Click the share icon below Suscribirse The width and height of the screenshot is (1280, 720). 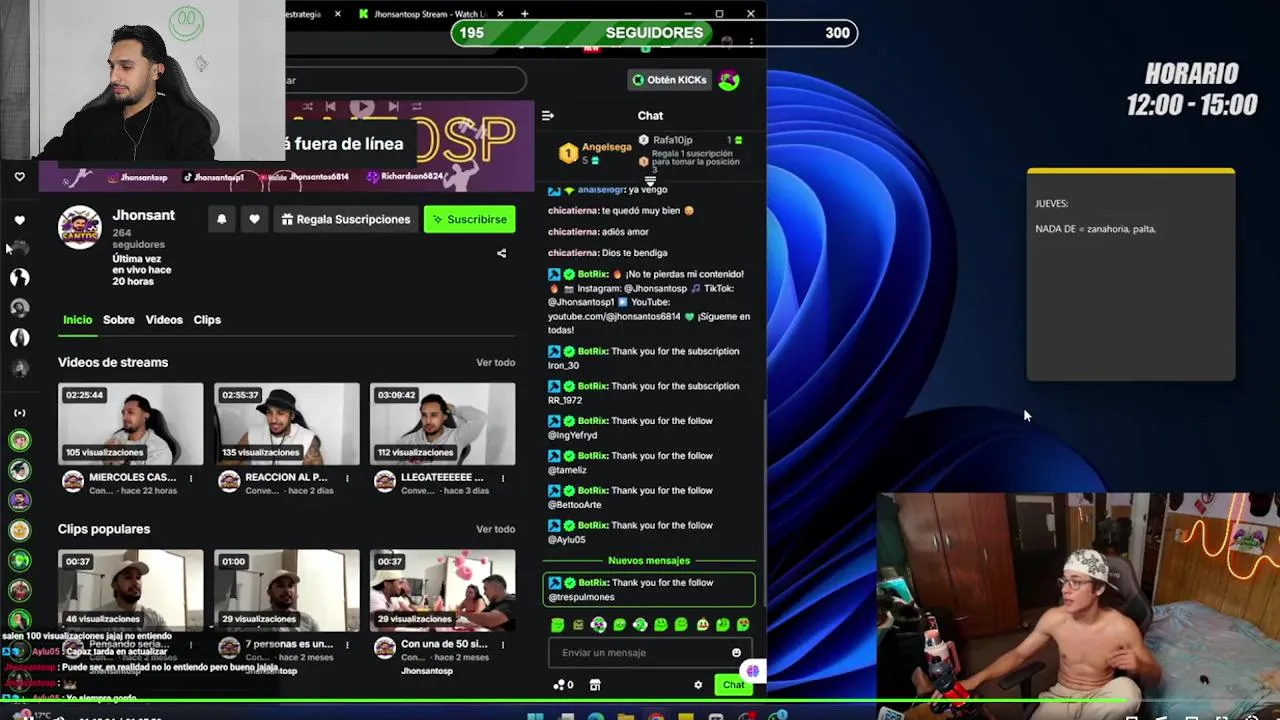click(x=501, y=253)
